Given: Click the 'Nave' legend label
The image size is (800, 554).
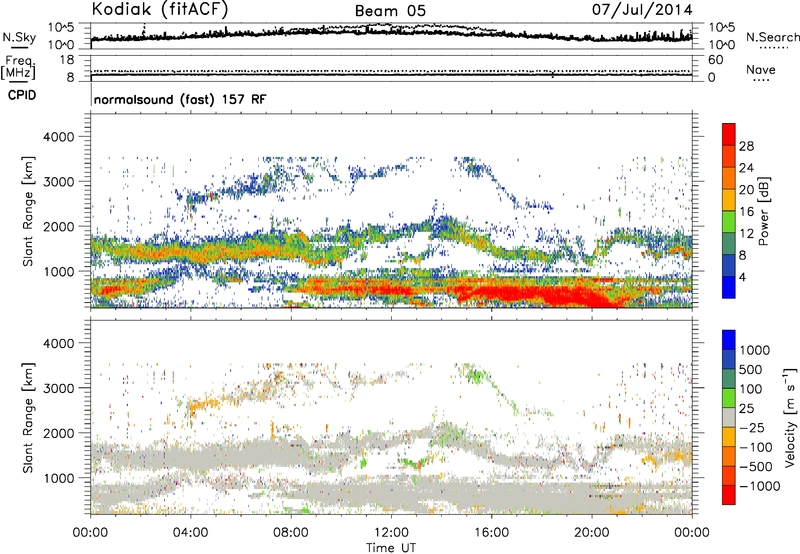Looking at the screenshot, I should 761,69.
